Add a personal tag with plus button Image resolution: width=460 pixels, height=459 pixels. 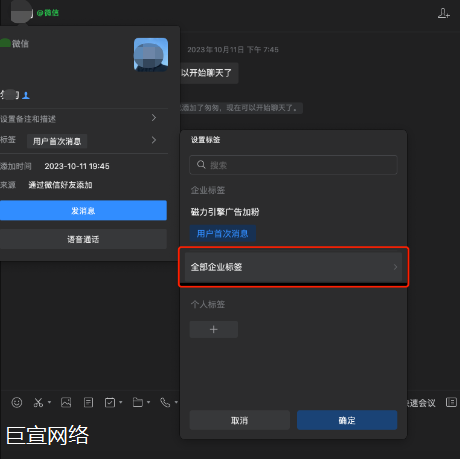pos(214,329)
